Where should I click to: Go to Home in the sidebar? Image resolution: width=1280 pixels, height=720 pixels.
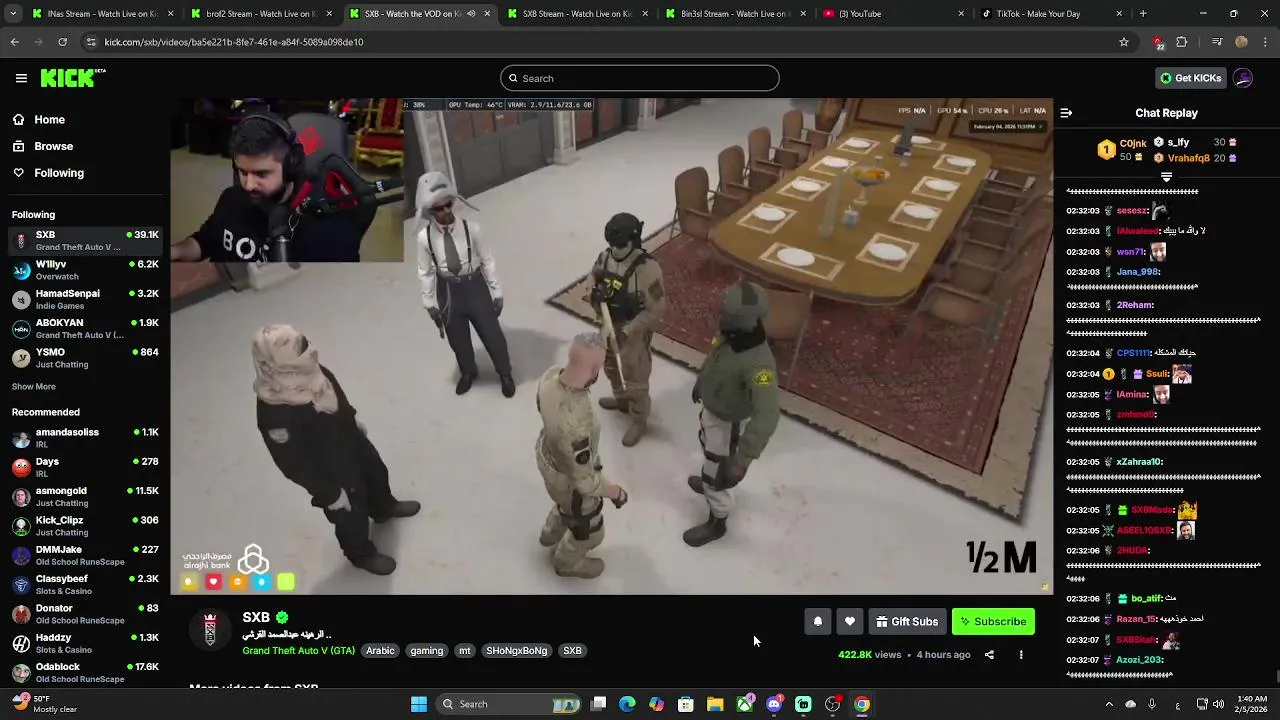click(x=49, y=119)
